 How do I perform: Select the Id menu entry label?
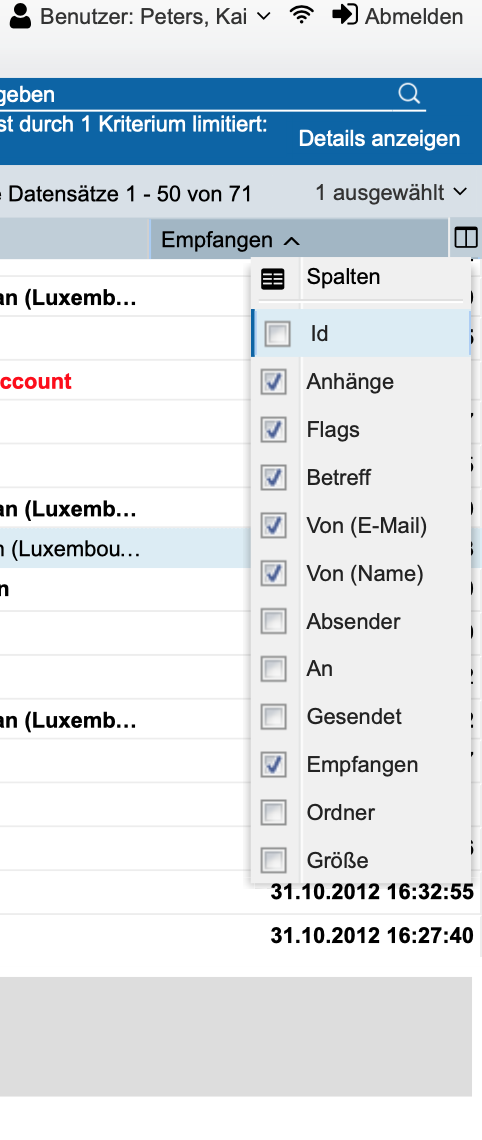(x=319, y=334)
